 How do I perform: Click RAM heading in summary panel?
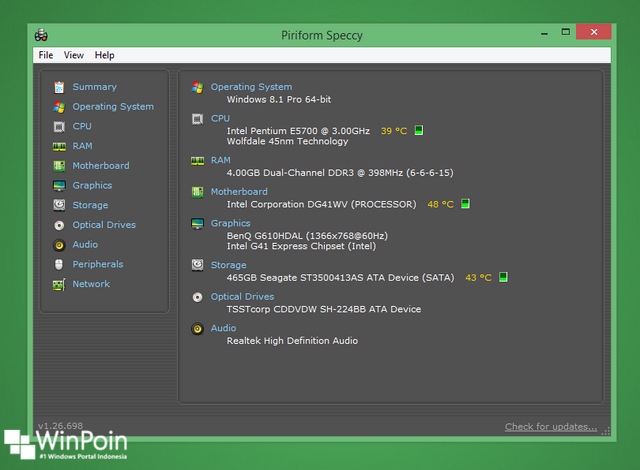tap(221, 160)
